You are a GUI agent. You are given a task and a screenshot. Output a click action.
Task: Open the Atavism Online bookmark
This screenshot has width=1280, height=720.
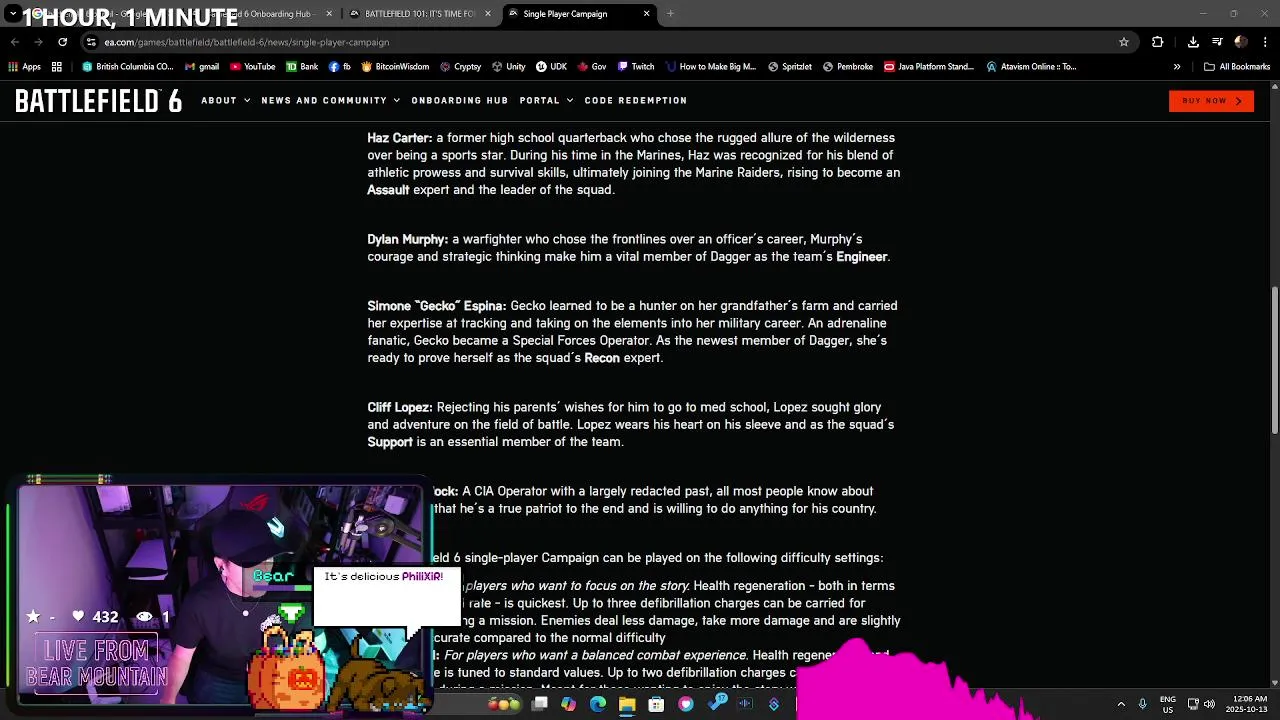[x=1031, y=67]
